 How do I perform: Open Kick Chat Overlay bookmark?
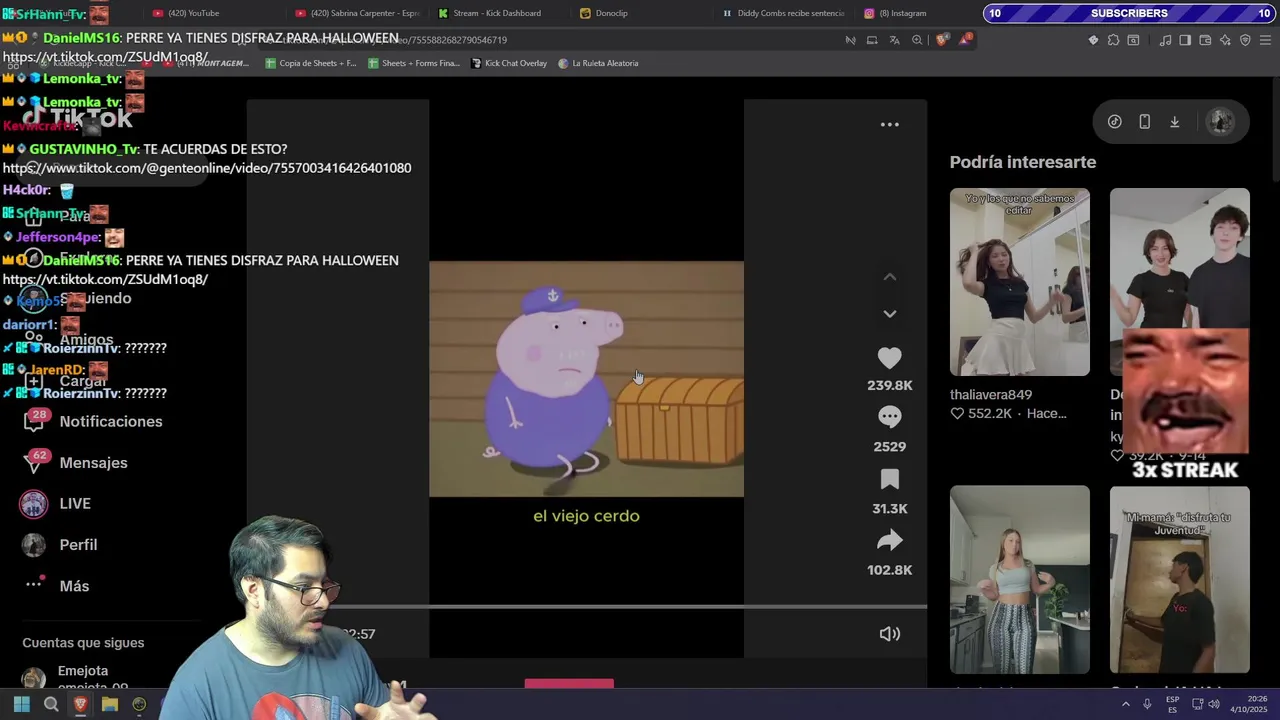(x=509, y=63)
